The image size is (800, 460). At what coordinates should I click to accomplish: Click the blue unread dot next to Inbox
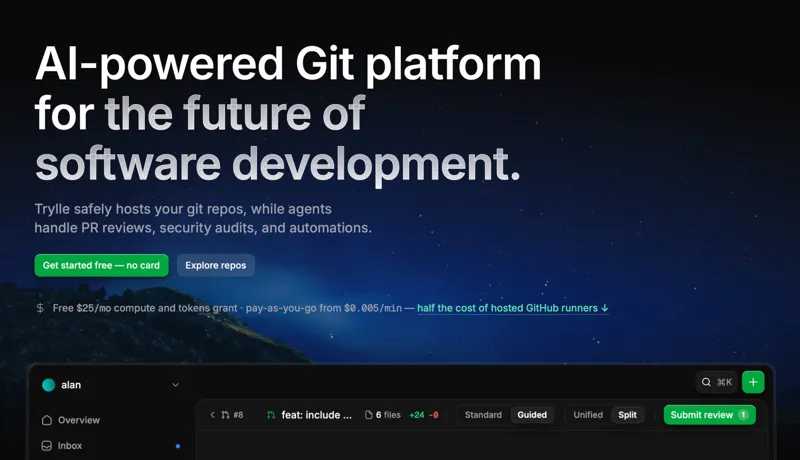(x=178, y=446)
